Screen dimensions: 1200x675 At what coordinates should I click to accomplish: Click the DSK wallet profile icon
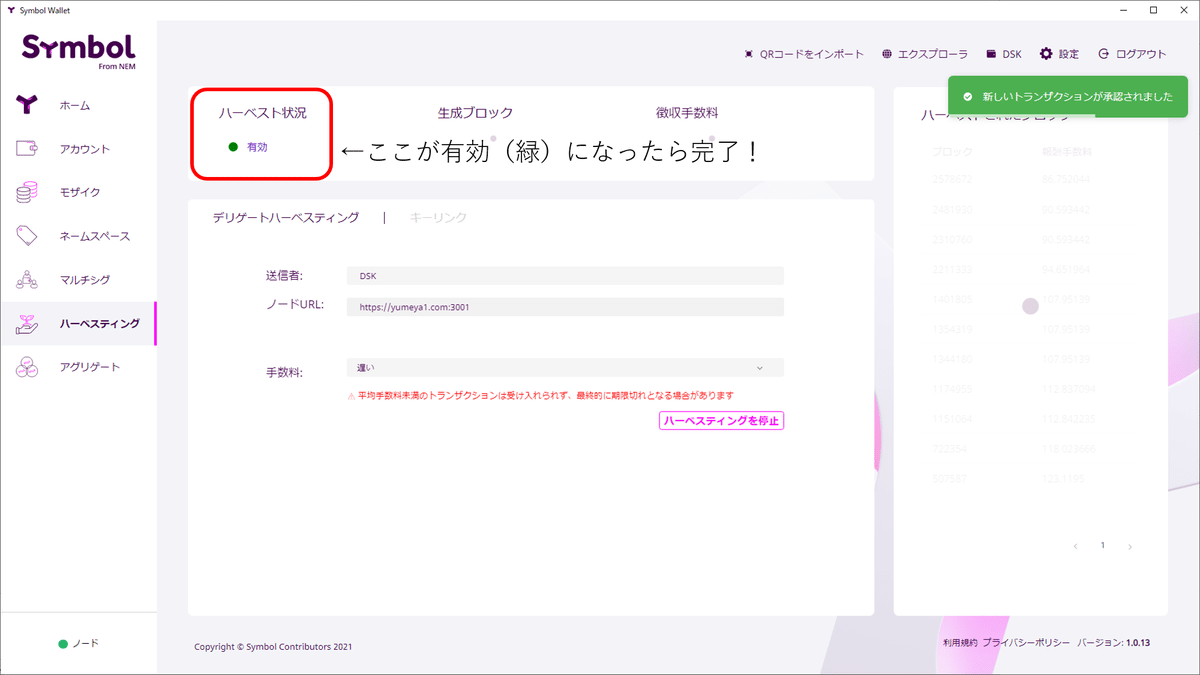pyautogui.click(x=991, y=54)
